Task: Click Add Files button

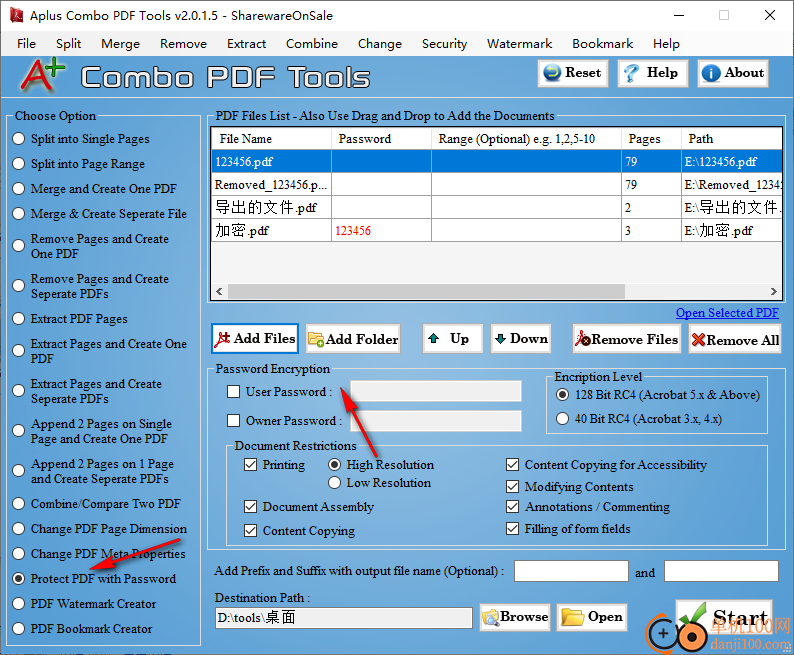Action: (x=255, y=339)
